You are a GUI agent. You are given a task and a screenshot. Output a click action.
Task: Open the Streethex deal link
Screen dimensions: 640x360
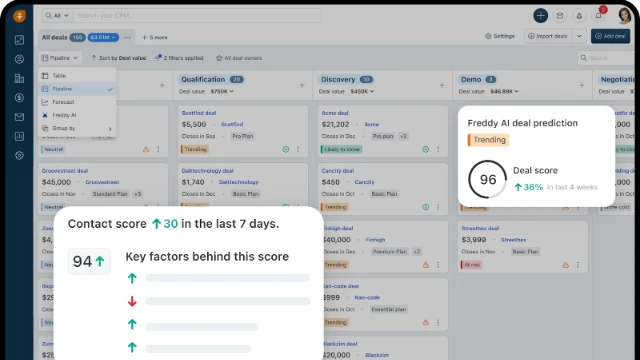point(480,229)
